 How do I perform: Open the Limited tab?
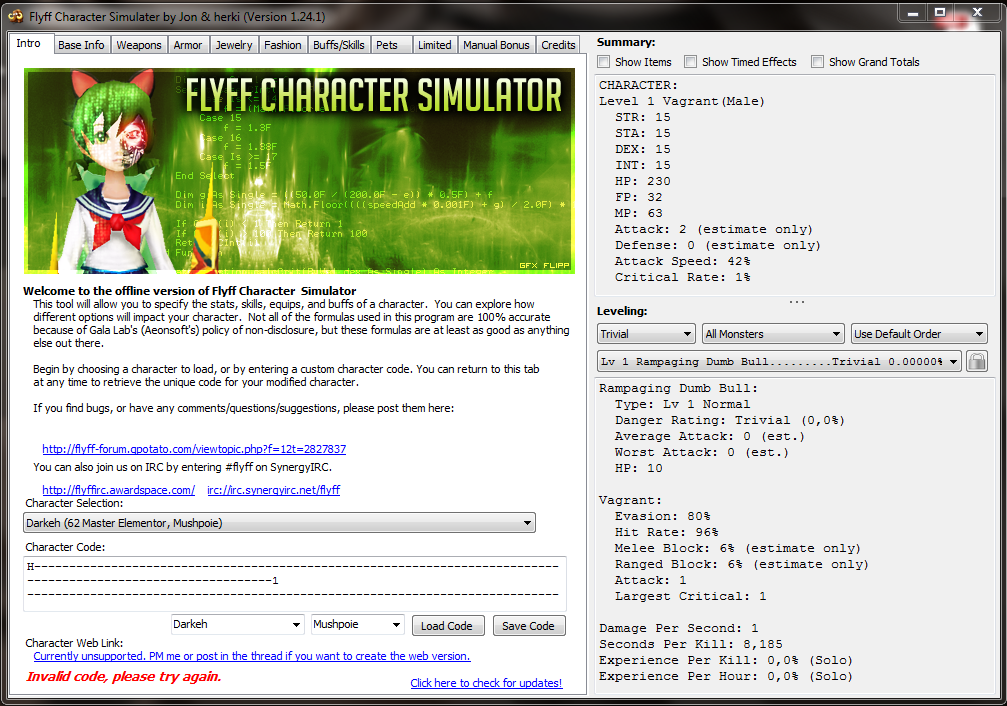click(x=435, y=45)
